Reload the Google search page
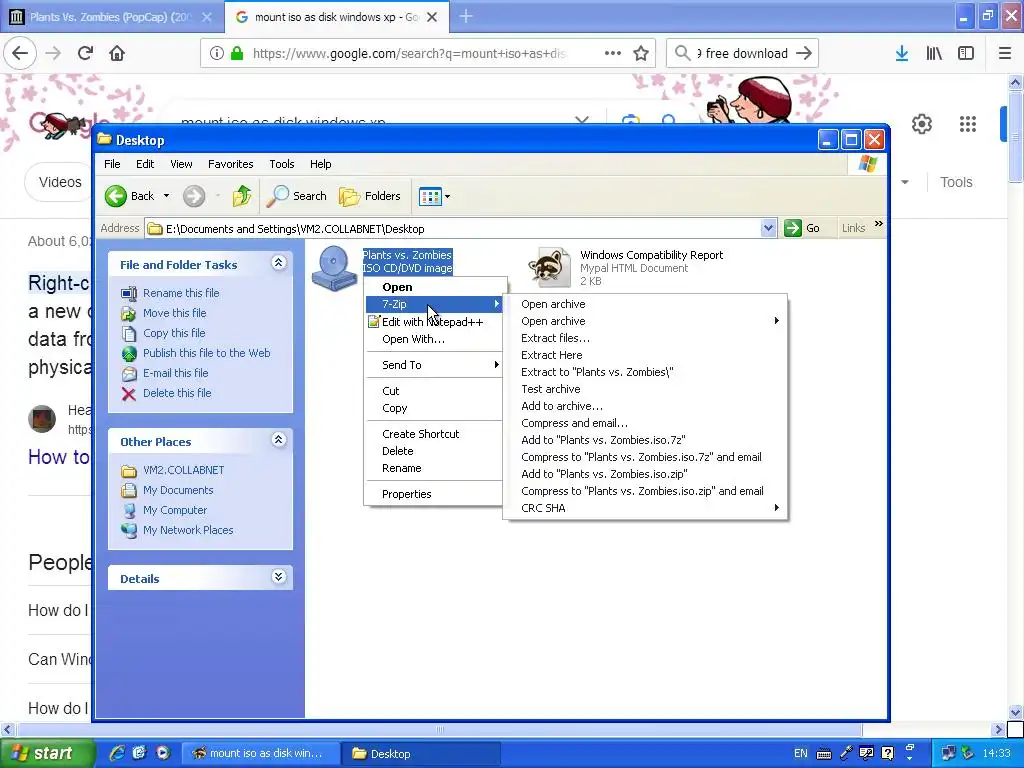 click(85, 53)
